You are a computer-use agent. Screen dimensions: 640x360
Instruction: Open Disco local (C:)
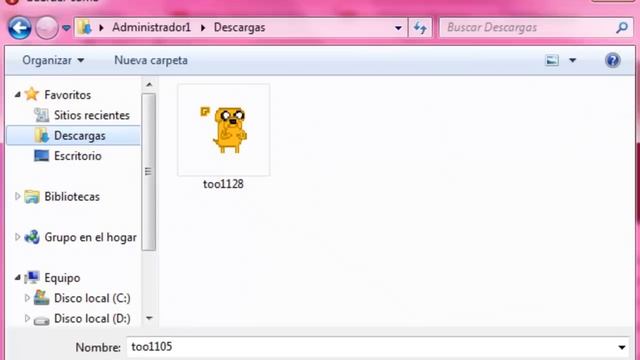92,298
